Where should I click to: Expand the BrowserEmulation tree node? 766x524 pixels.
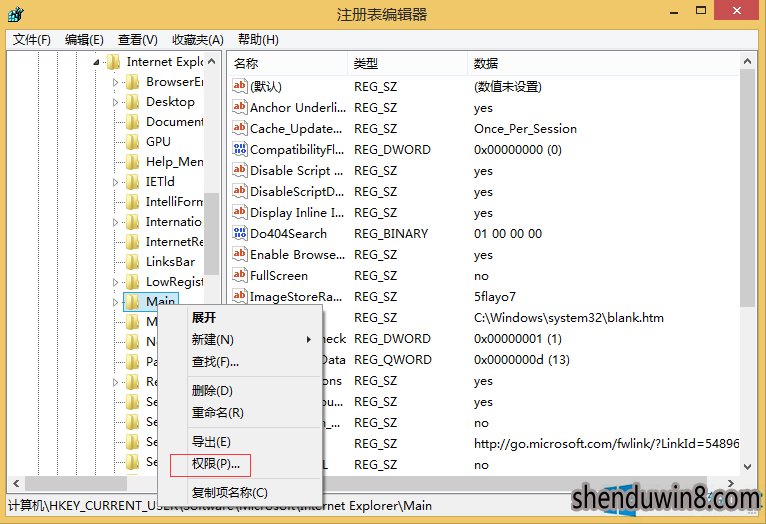click(115, 83)
